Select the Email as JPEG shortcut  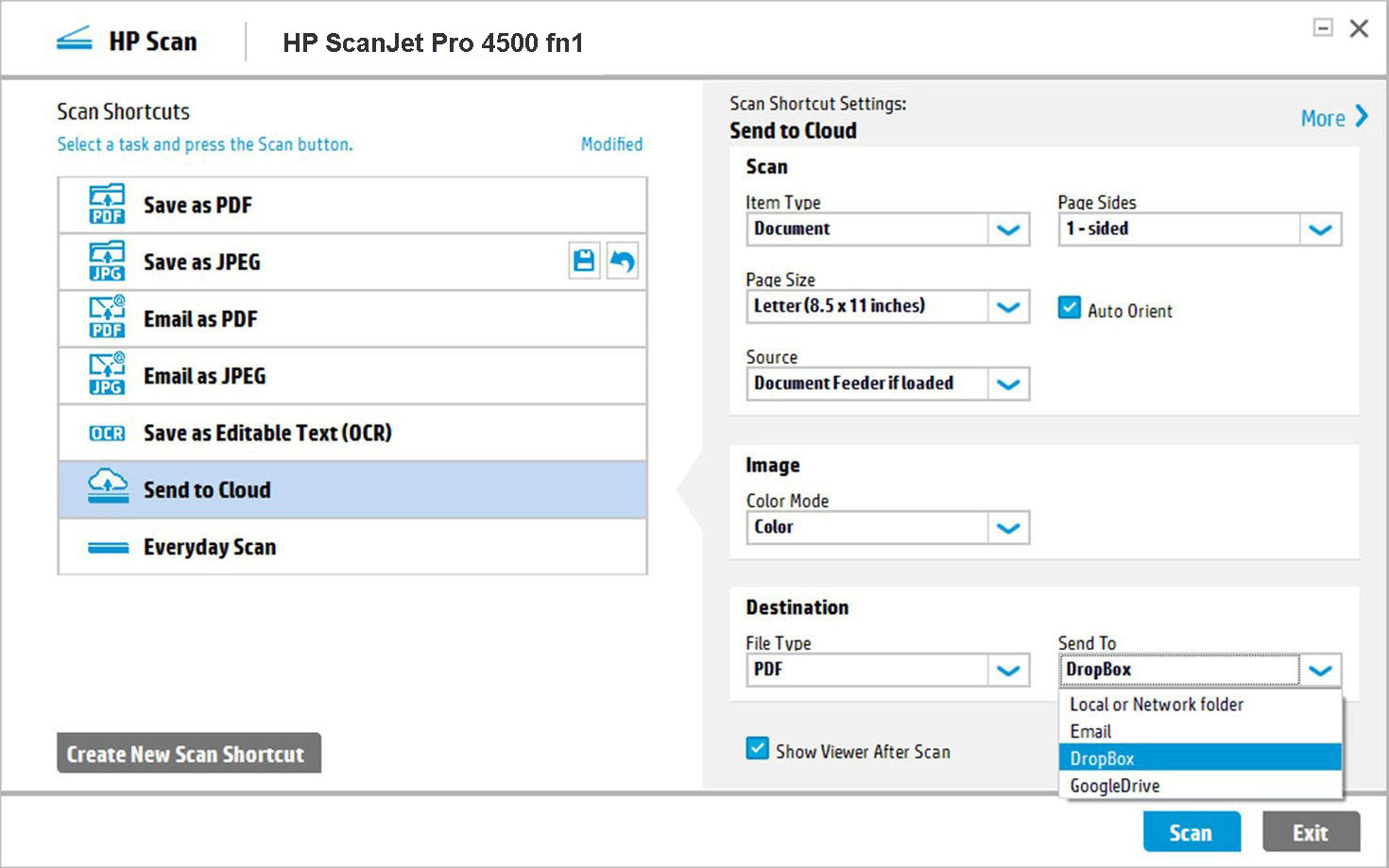pyautogui.click(x=352, y=376)
